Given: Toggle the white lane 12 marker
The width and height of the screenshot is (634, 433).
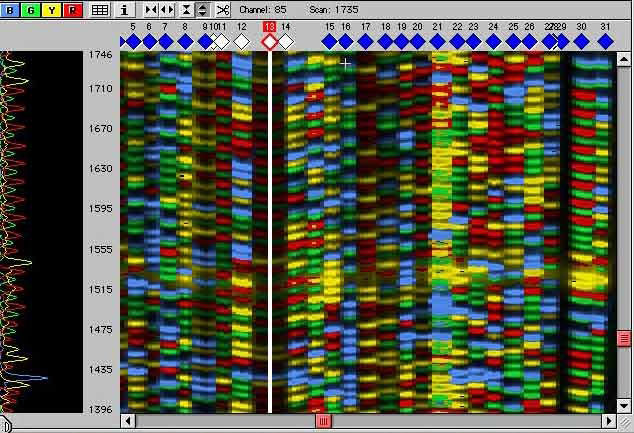Looking at the screenshot, I should pyautogui.click(x=242, y=42).
